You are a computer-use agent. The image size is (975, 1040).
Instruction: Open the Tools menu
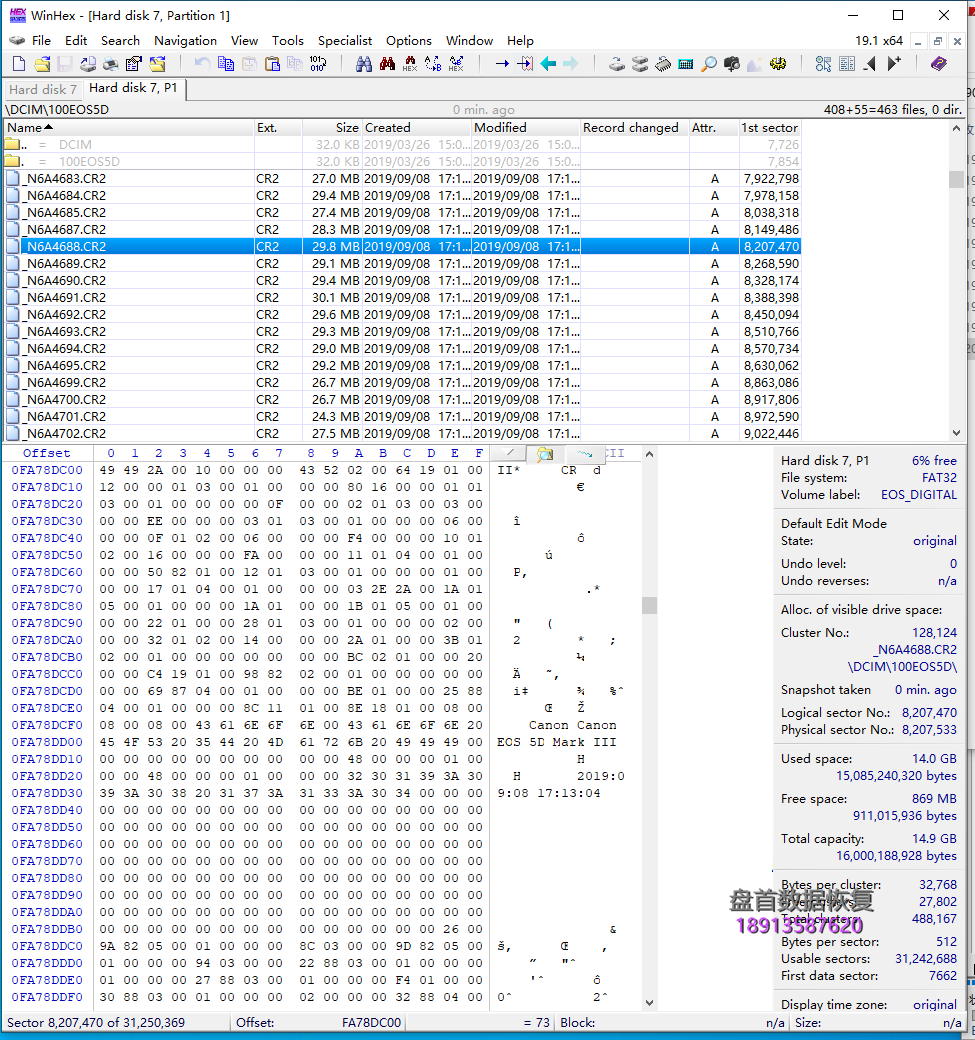coord(288,40)
